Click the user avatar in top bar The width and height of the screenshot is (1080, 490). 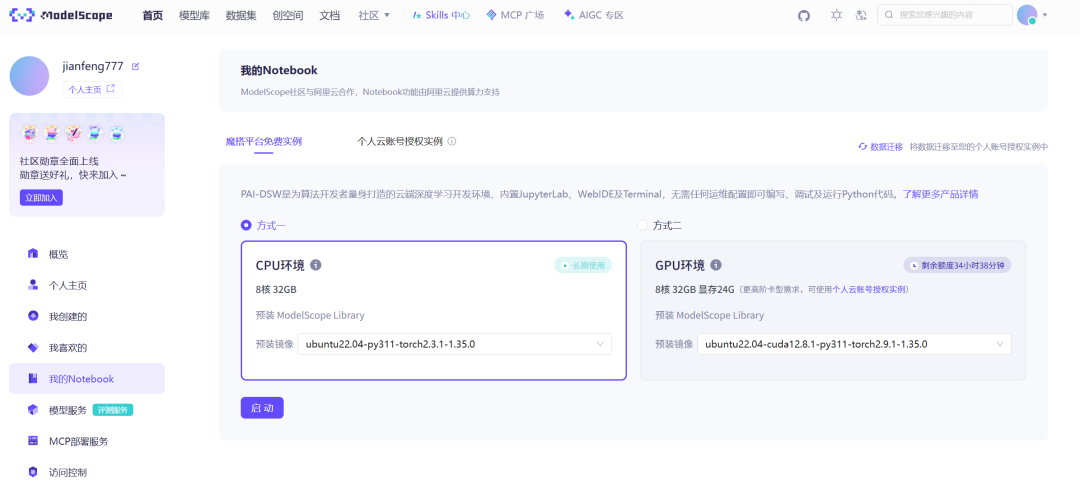[1027, 15]
